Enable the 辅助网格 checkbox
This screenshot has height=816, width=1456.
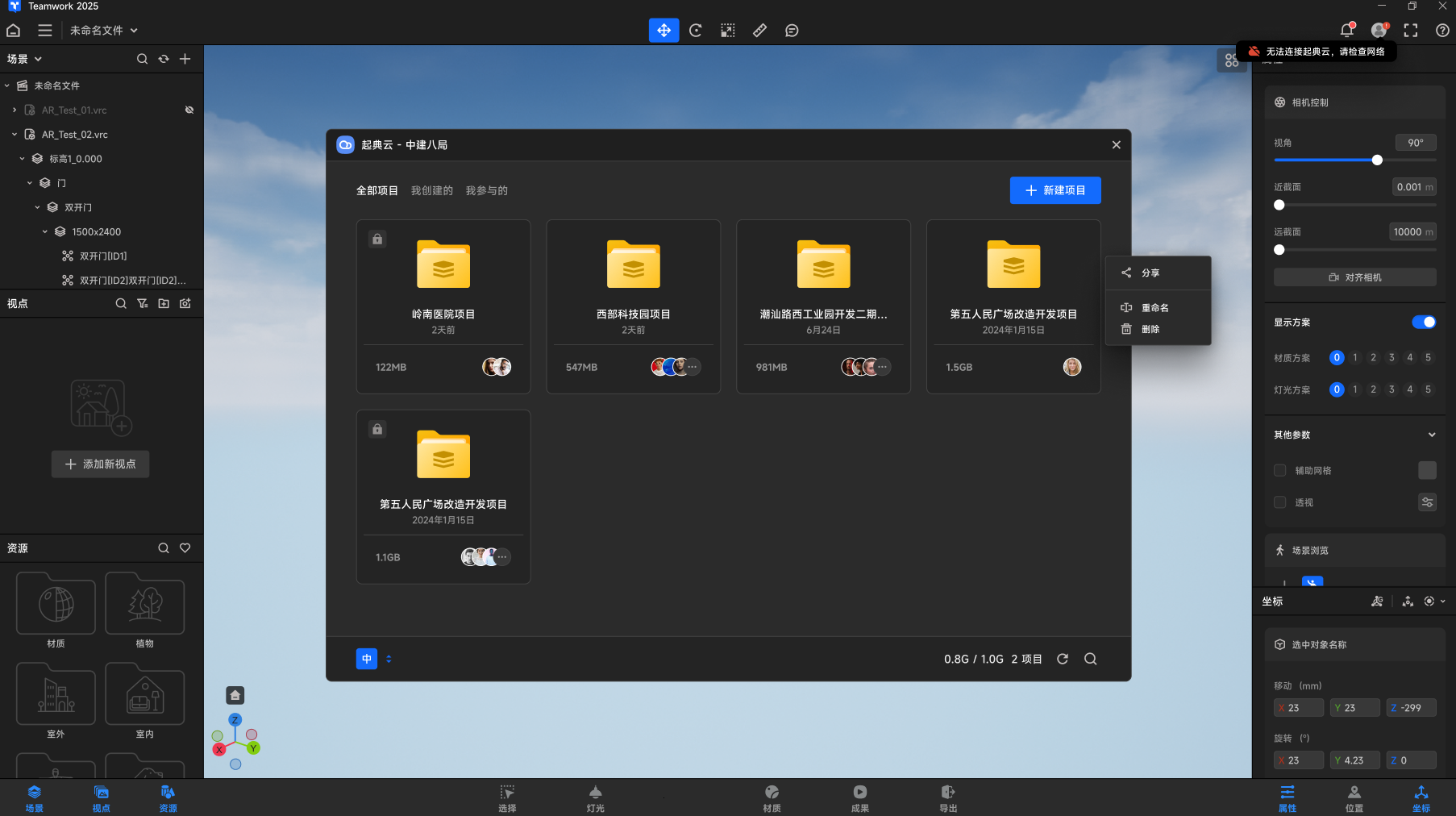pos(1279,470)
